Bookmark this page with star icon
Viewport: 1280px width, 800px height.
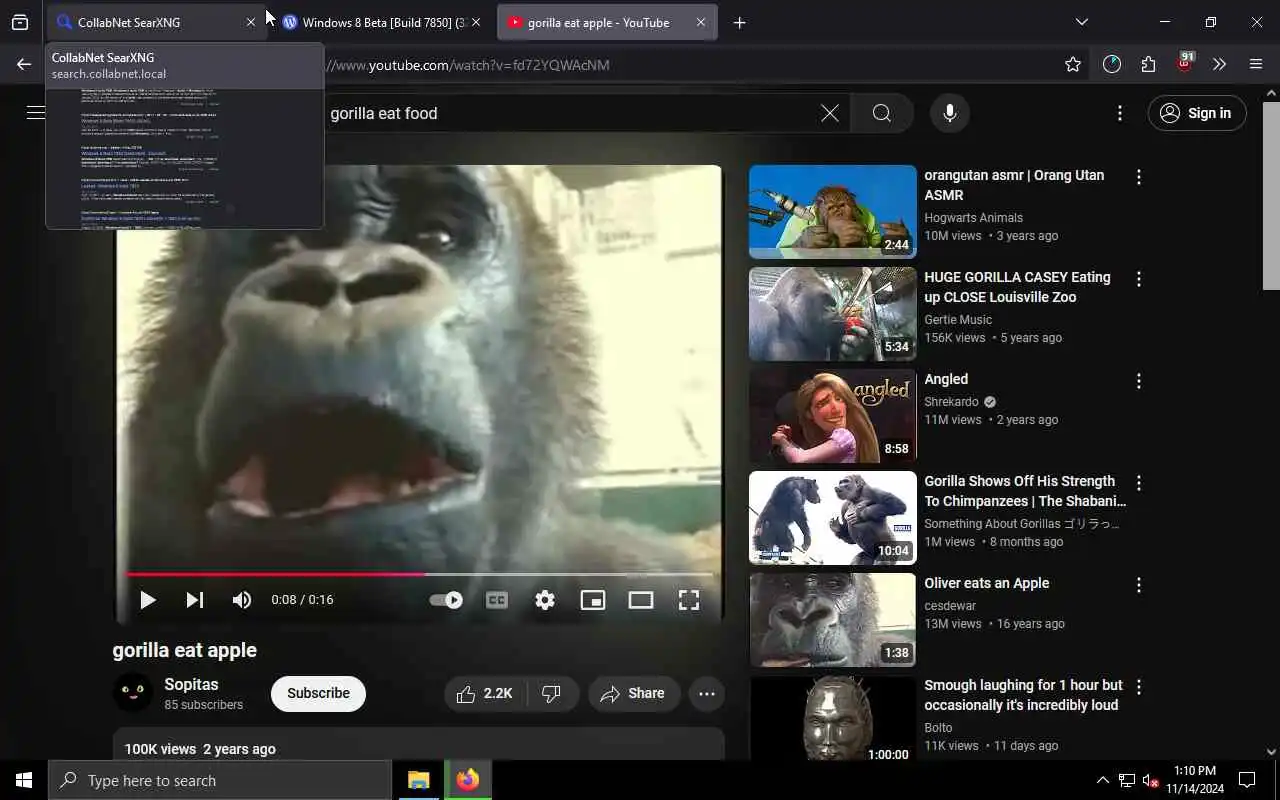point(1073,65)
